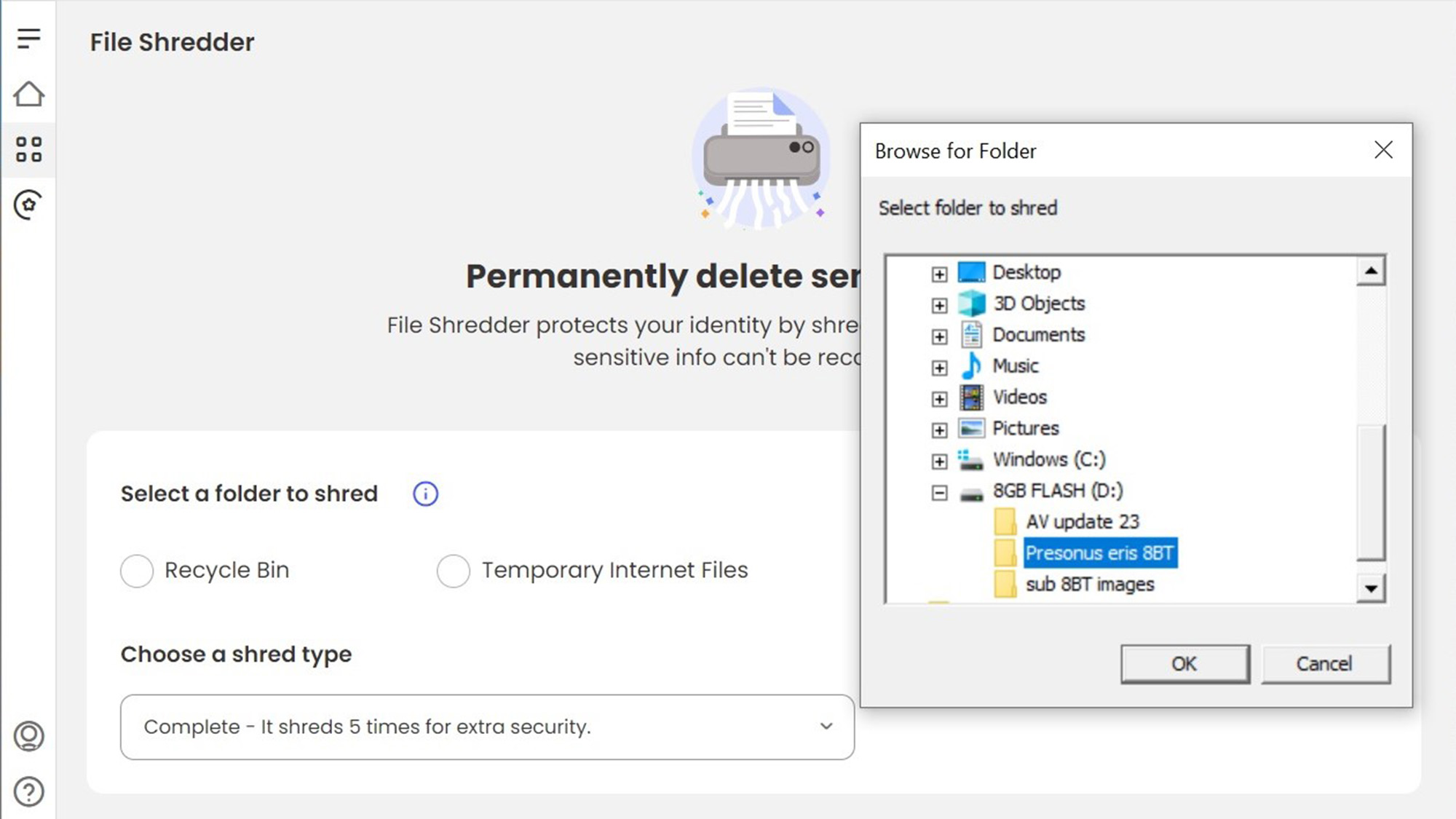
Task: Open the apps grid icon in sidebar
Action: [28, 149]
